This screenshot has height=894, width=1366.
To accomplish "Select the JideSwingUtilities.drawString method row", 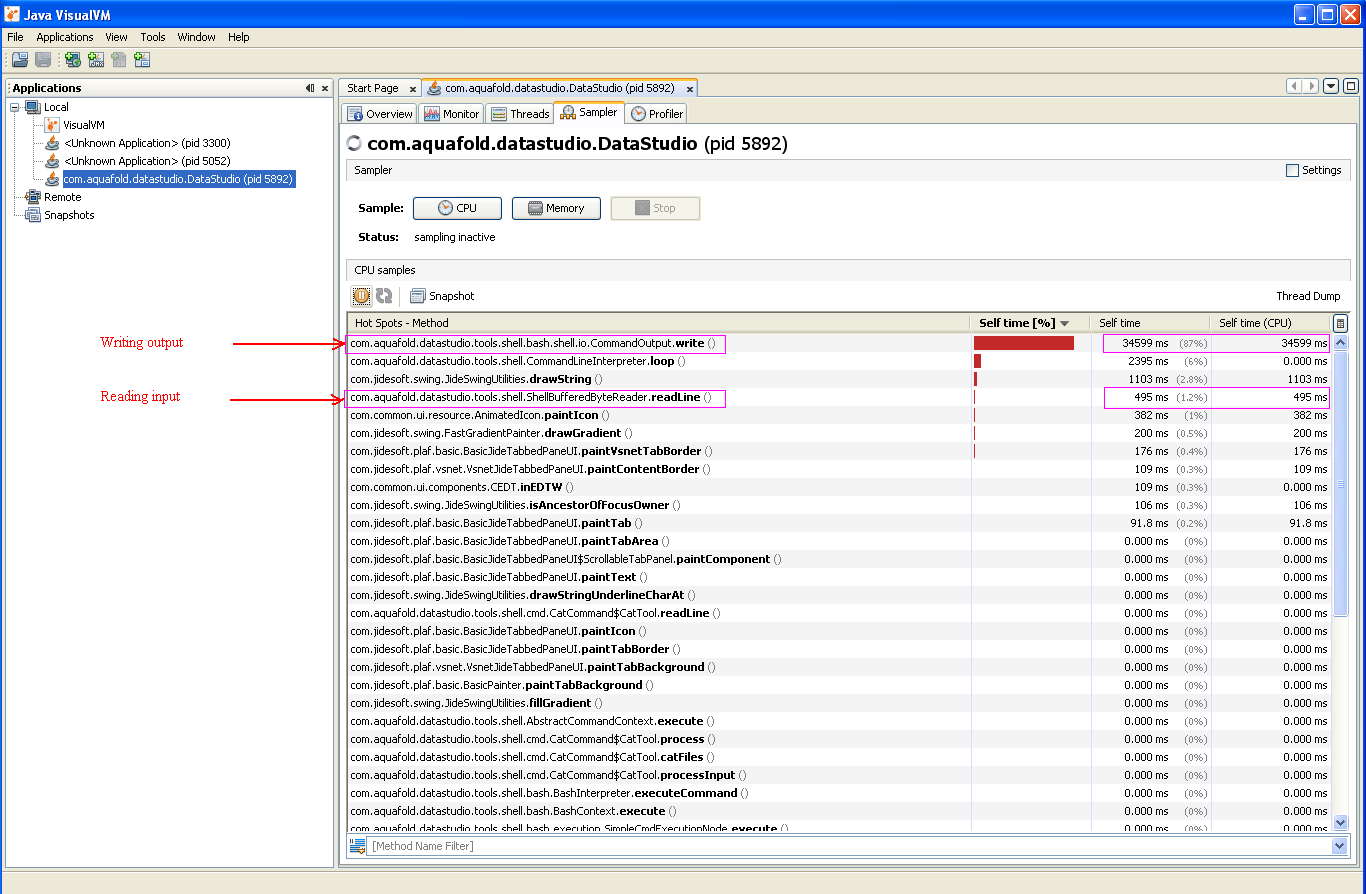I will click(839, 379).
